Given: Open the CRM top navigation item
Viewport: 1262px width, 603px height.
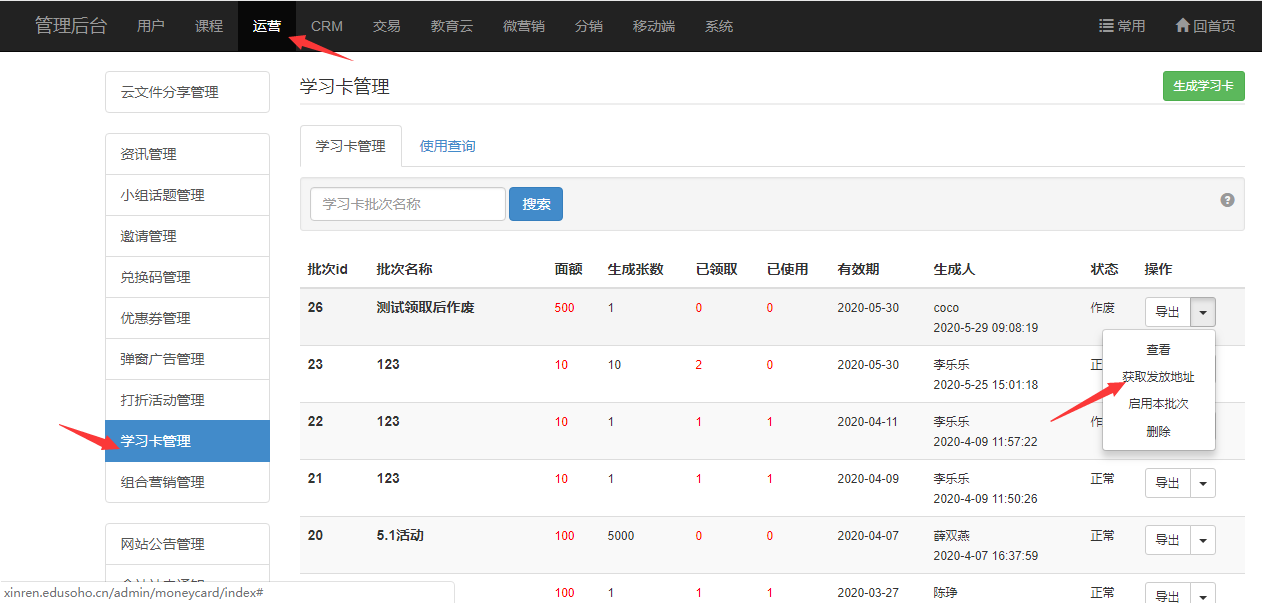Looking at the screenshot, I should [326, 26].
